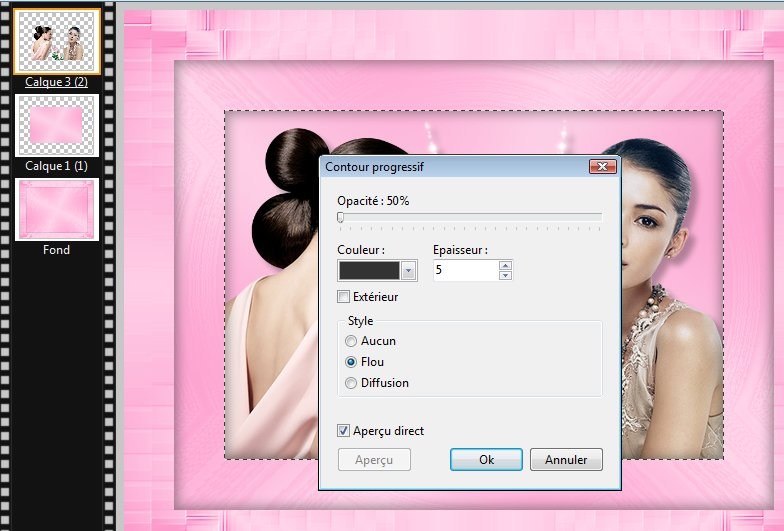Decrease Epaisseur with the down arrow
This screenshot has height=531, width=784.
505,275
